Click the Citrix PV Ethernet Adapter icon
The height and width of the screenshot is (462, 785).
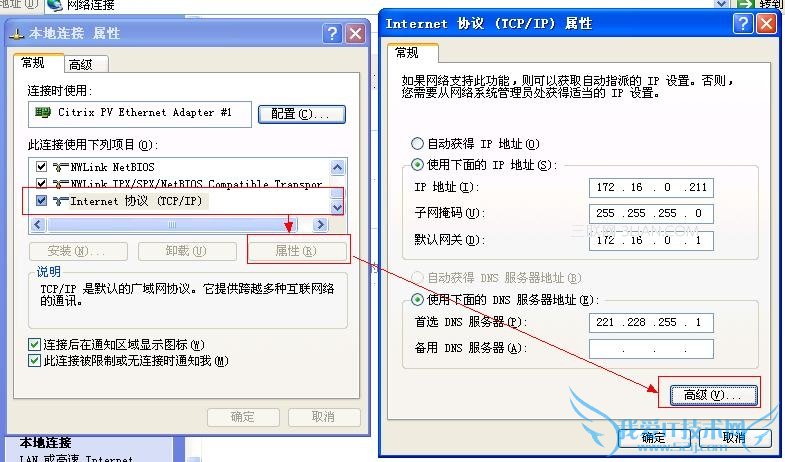(43, 112)
